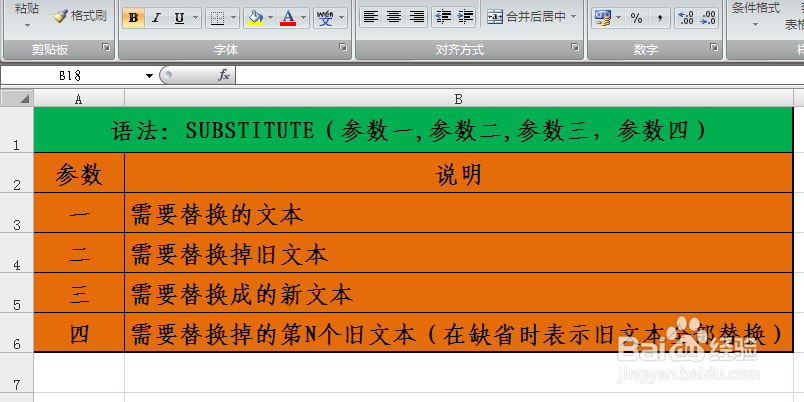This screenshot has height=402, width=804.
Task: Select the 语法: SUBSTITUTE title cell
Action: (413, 130)
